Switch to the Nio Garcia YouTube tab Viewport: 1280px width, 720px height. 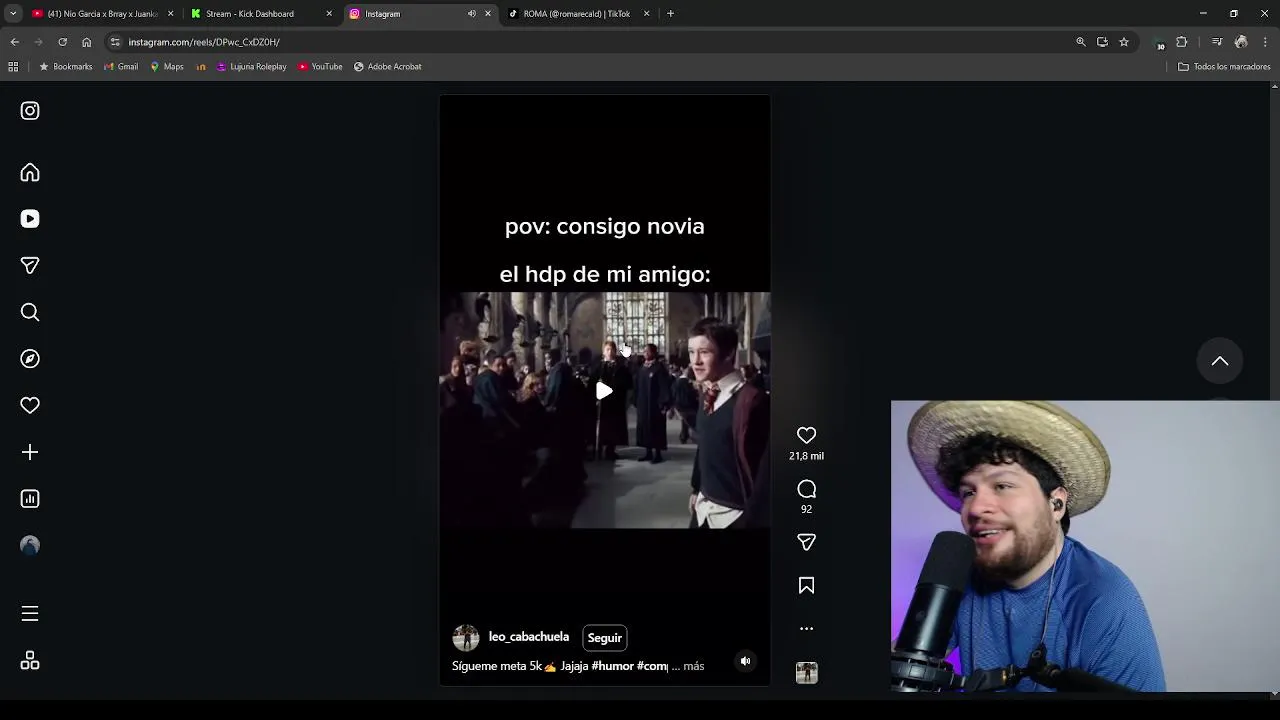point(100,14)
